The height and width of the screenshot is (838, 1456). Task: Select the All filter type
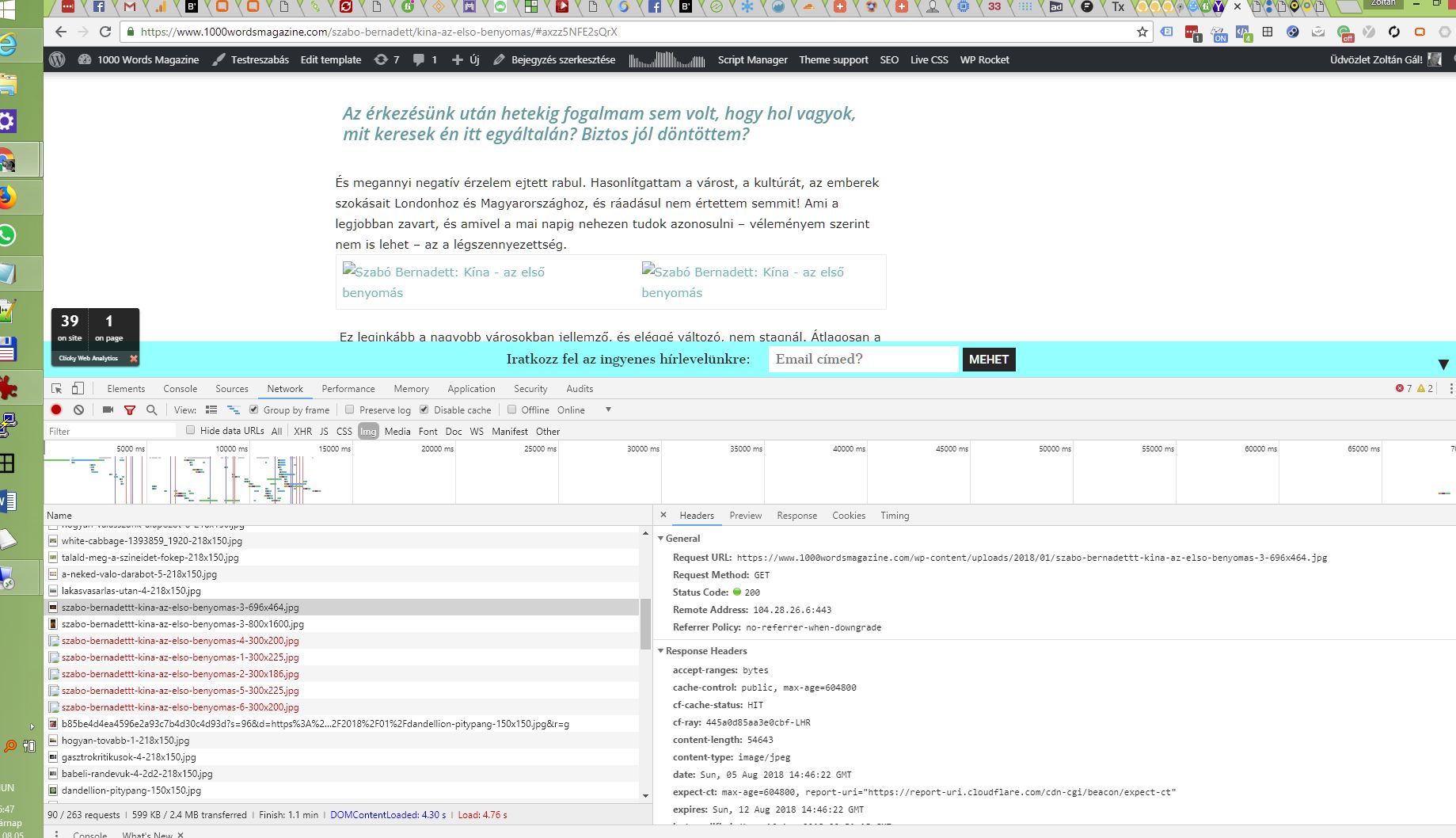tap(276, 431)
